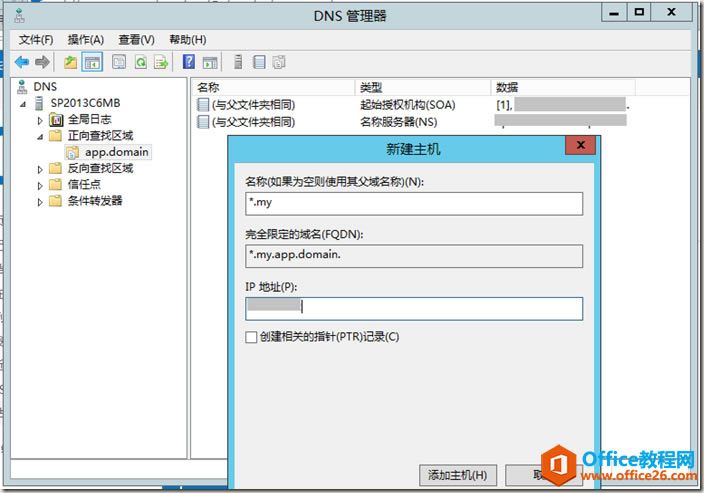Select the 正向查找区域 label in tree
Screen dimensions: 704x493
pos(100,136)
